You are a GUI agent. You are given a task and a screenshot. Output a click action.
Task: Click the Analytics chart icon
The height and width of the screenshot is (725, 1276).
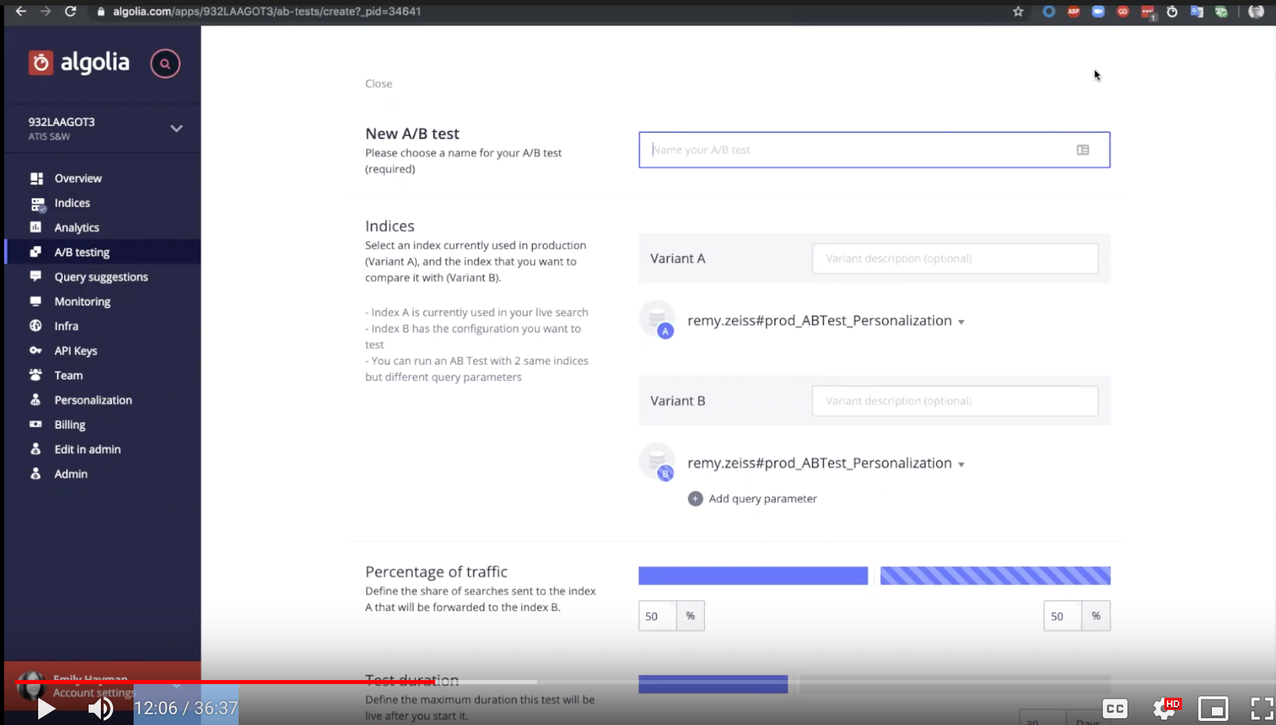pyautogui.click(x=36, y=227)
